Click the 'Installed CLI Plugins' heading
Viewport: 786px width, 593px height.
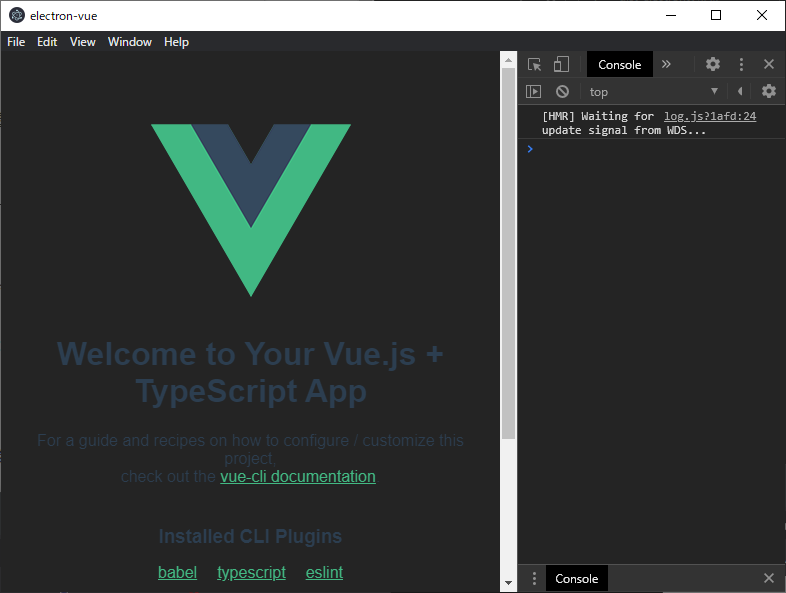pyautogui.click(x=250, y=536)
